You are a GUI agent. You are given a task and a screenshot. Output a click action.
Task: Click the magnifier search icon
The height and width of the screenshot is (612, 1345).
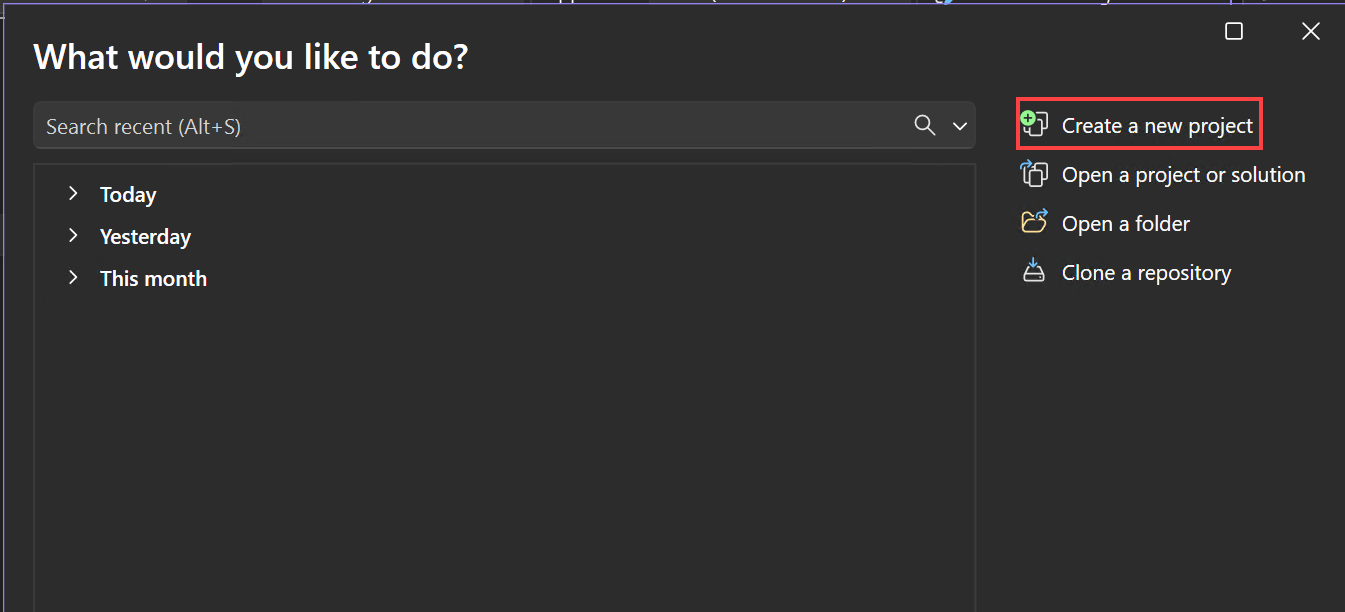[x=924, y=125]
